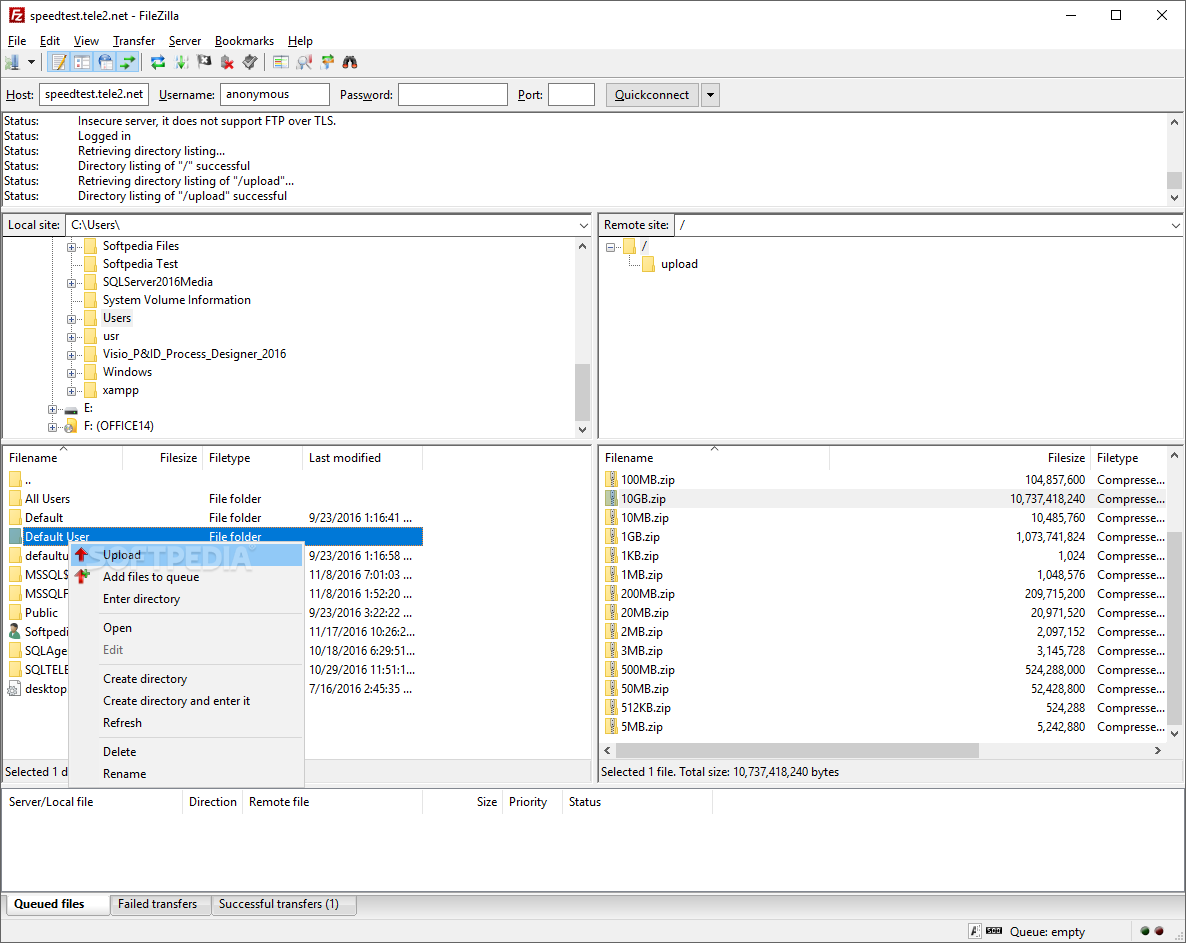Toggle transfer queue display toolbar button
This screenshot has height=943, width=1186.
129,62
